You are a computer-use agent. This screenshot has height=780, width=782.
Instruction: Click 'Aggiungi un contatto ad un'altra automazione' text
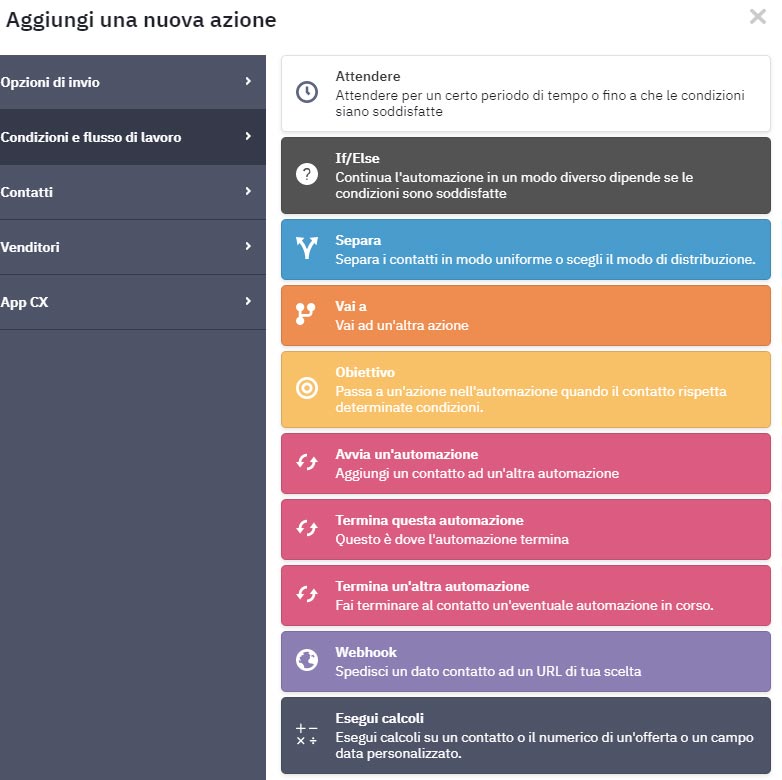[x=477, y=473]
